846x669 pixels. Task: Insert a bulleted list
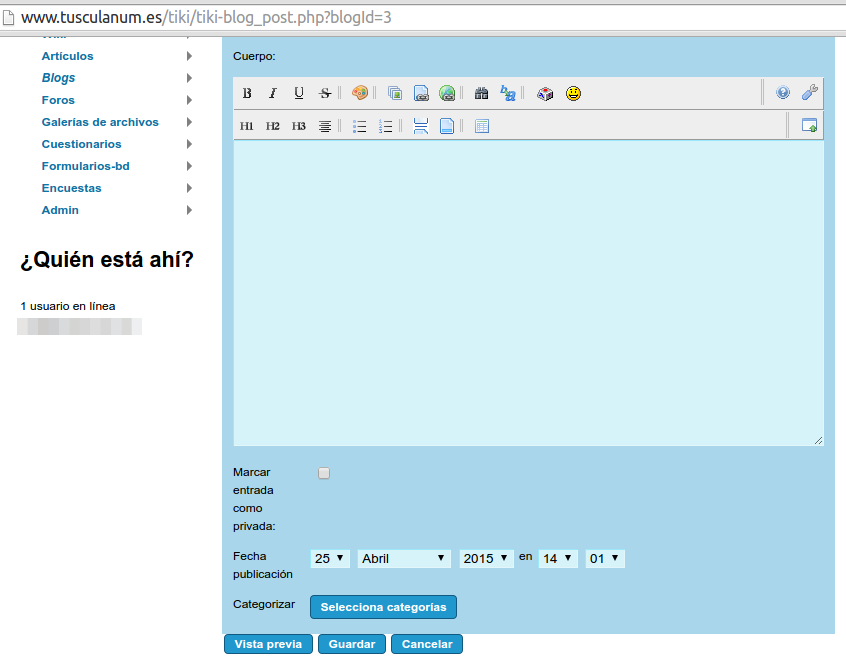pos(360,126)
